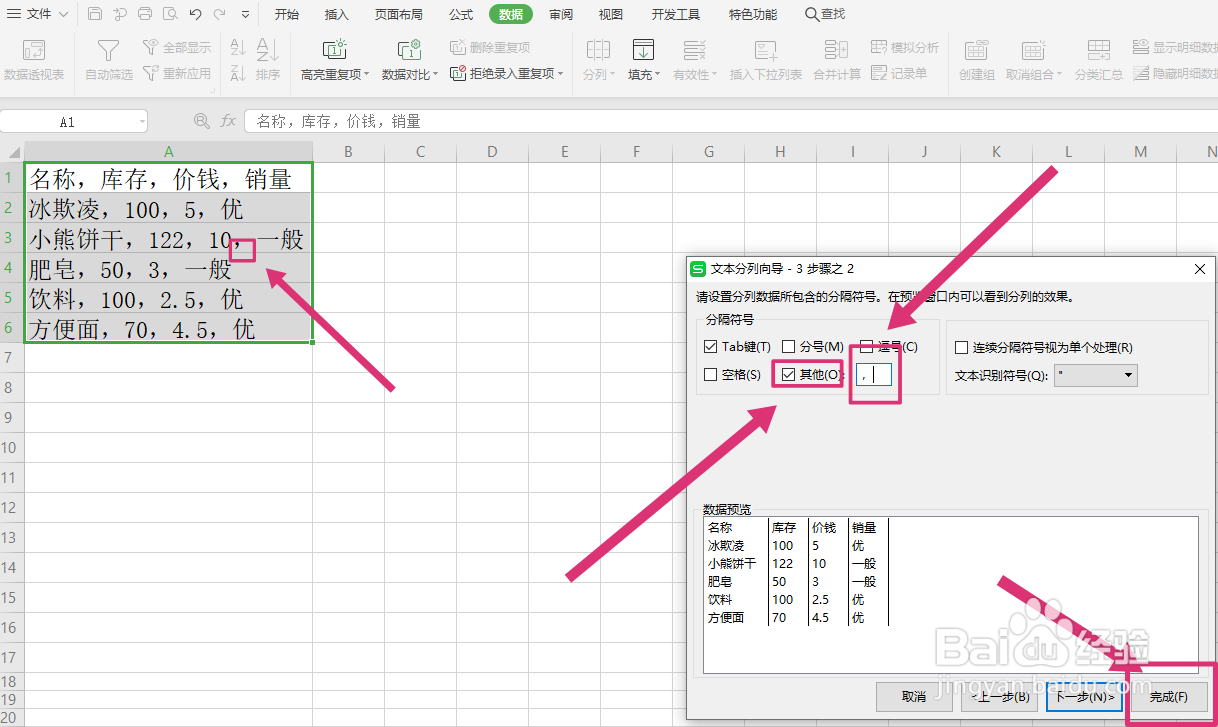Screen dimensions: 1218x727
Task: Click the 创建组 group icon
Action: (x=975, y=60)
